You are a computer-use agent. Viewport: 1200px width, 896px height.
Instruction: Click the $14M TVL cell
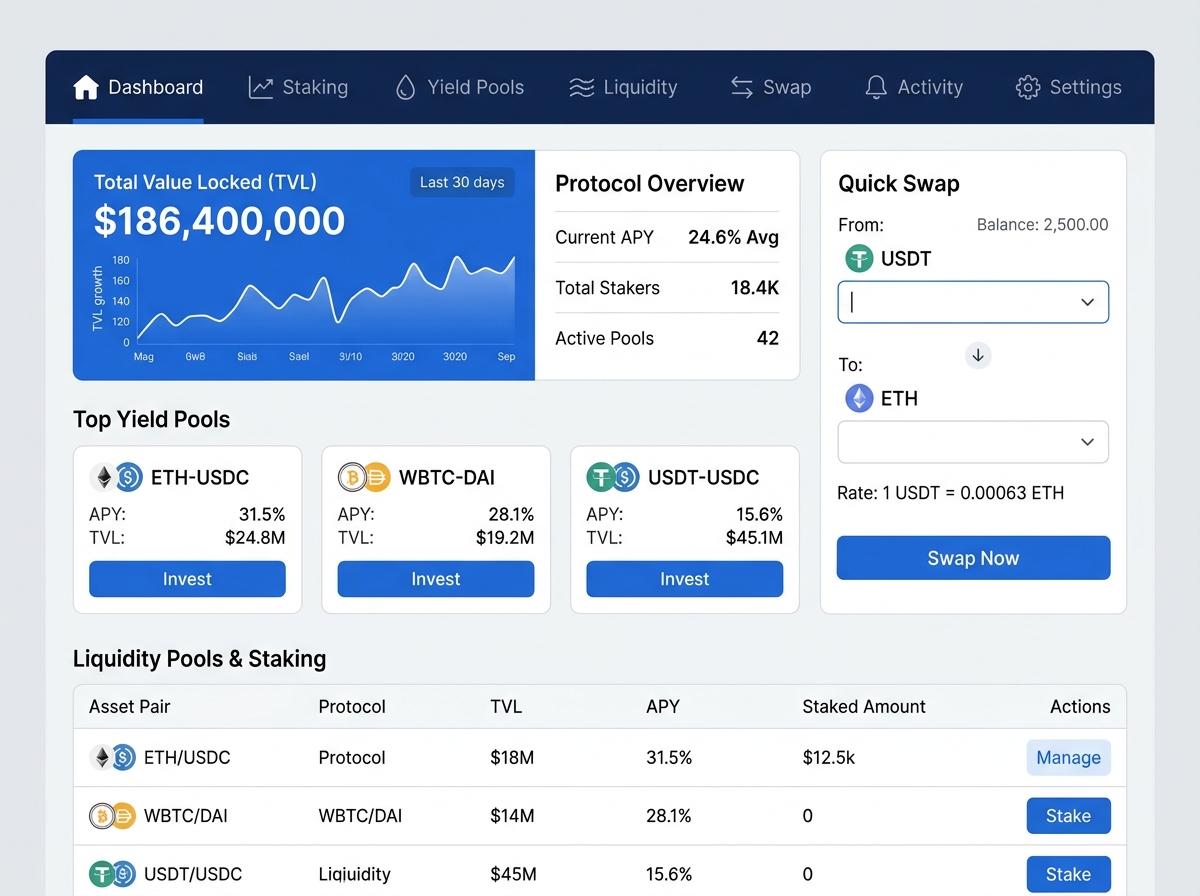tap(512, 816)
